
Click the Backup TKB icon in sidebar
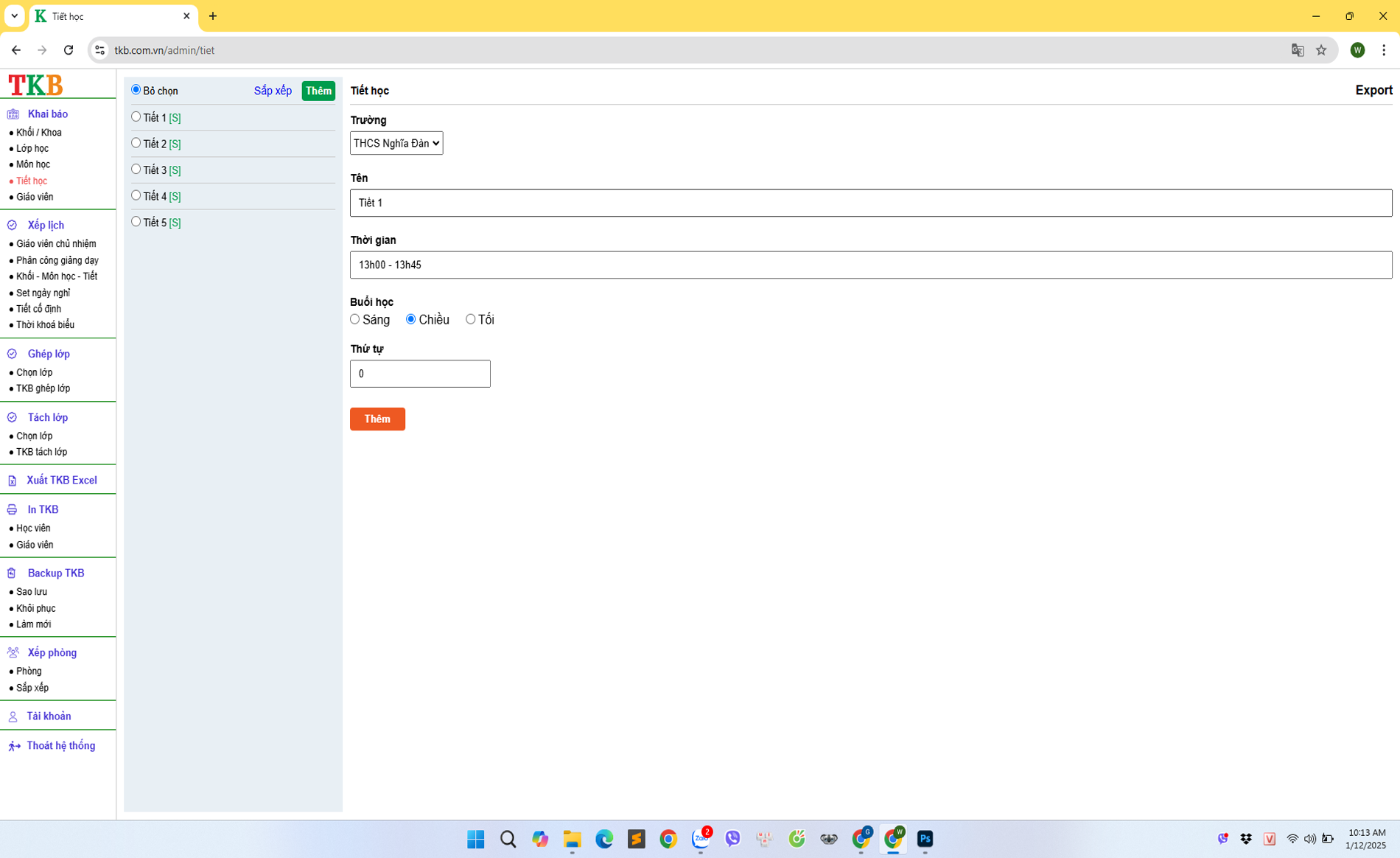(x=12, y=573)
